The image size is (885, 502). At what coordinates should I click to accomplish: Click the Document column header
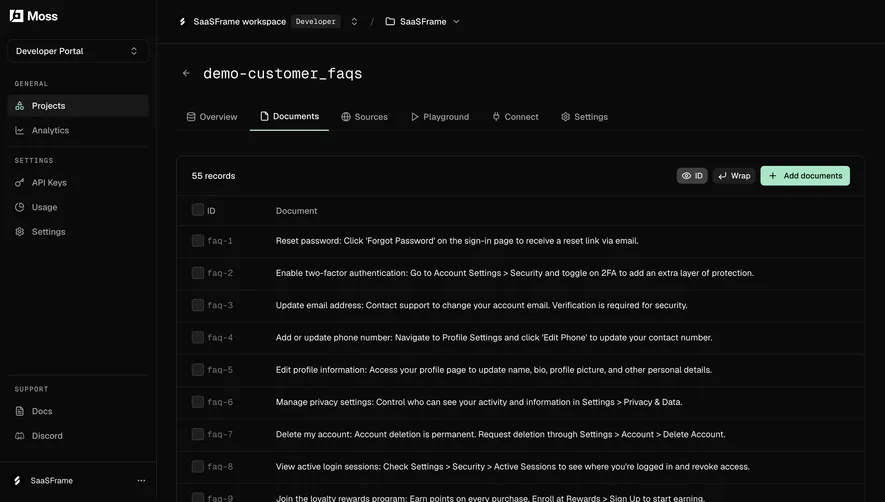pyautogui.click(x=296, y=211)
